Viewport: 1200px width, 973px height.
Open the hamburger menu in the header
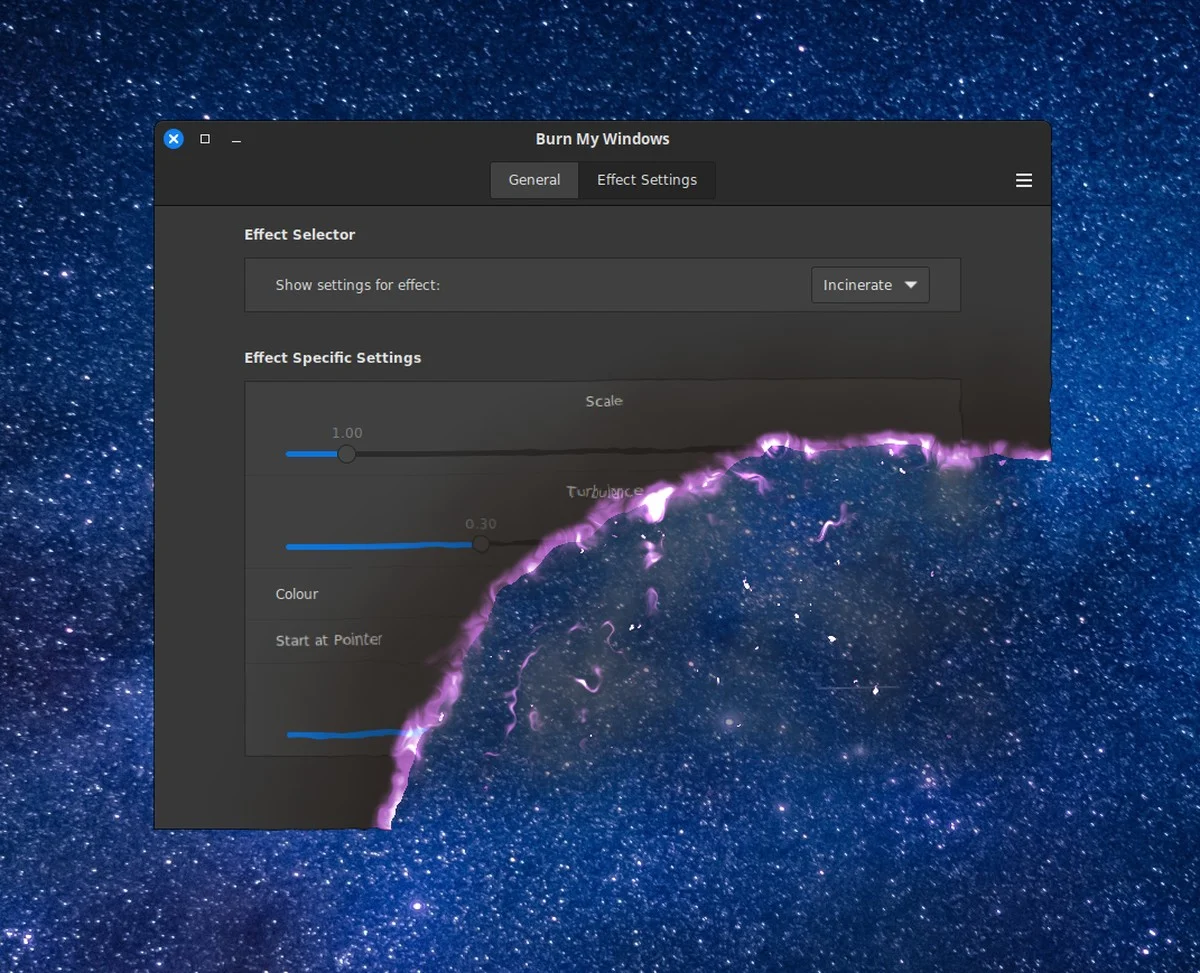tap(1023, 180)
